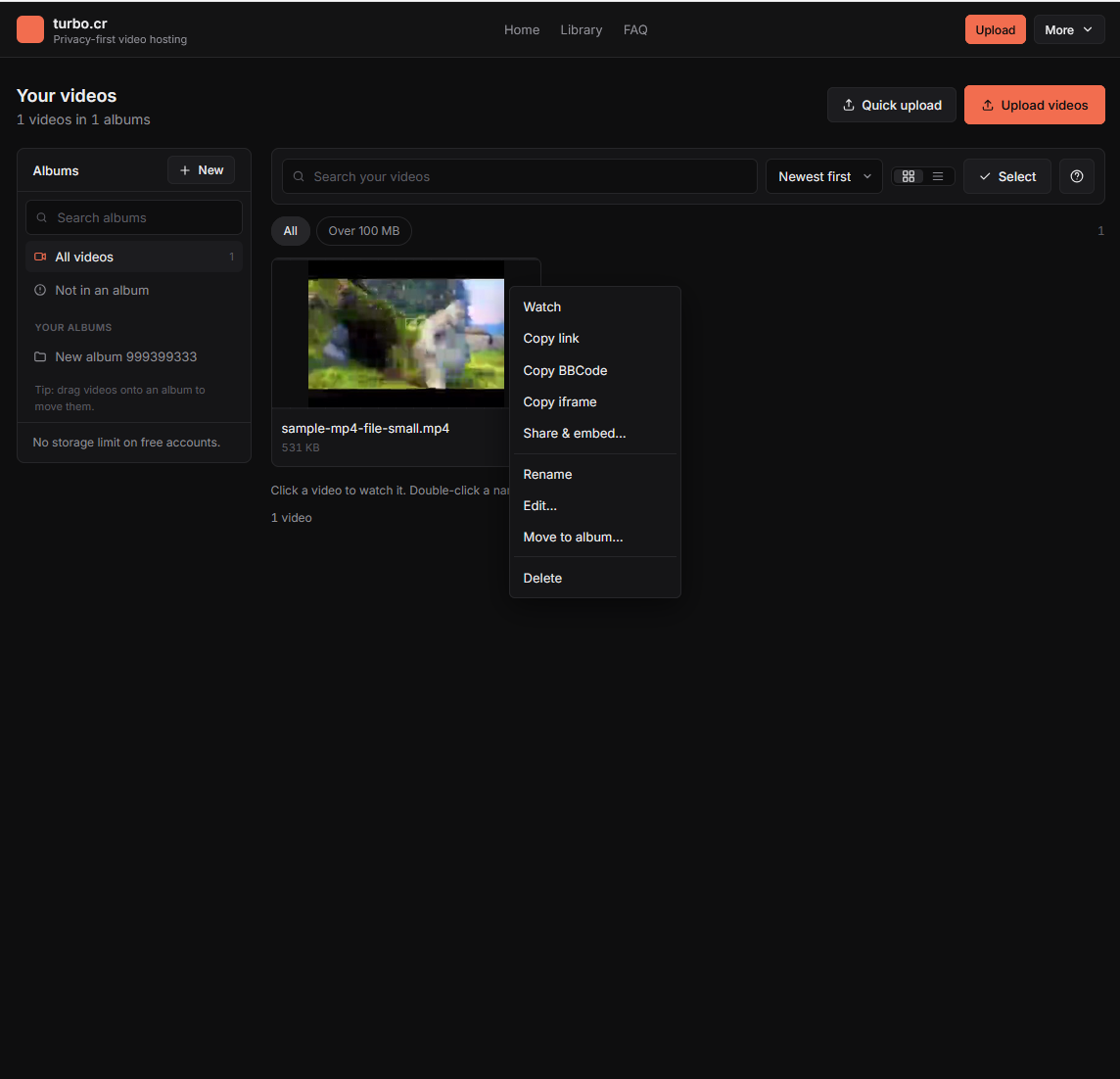Select All videos in the sidebar
Viewport: 1120px width, 1079px height.
point(133,257)
